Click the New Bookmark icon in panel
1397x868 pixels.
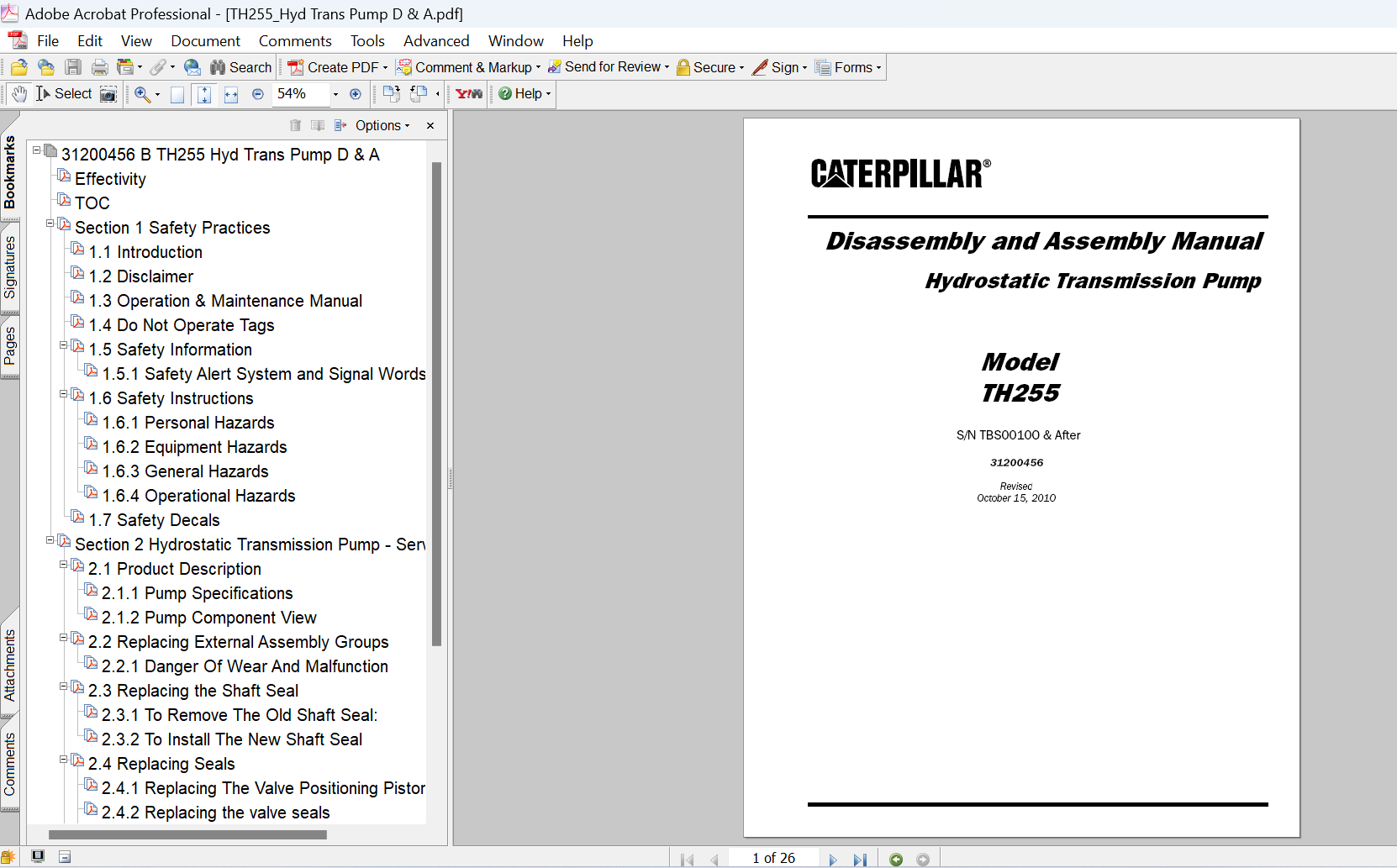coord(318,125)
